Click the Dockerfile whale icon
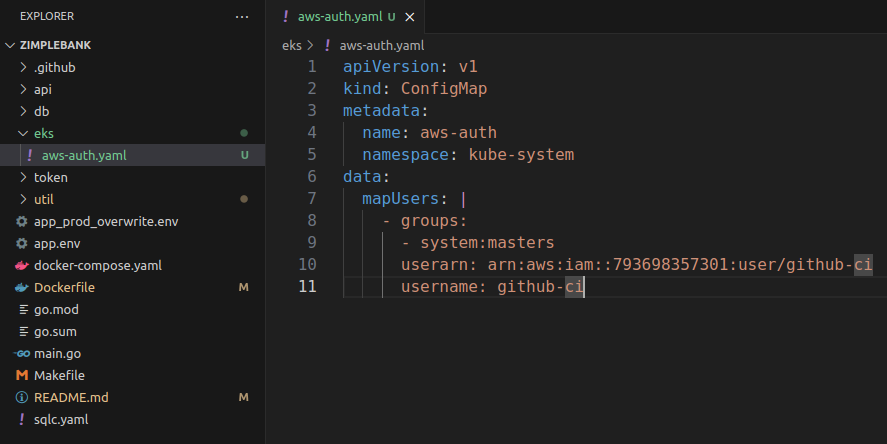This screenshot has width=887, height=444. point(22,287)
